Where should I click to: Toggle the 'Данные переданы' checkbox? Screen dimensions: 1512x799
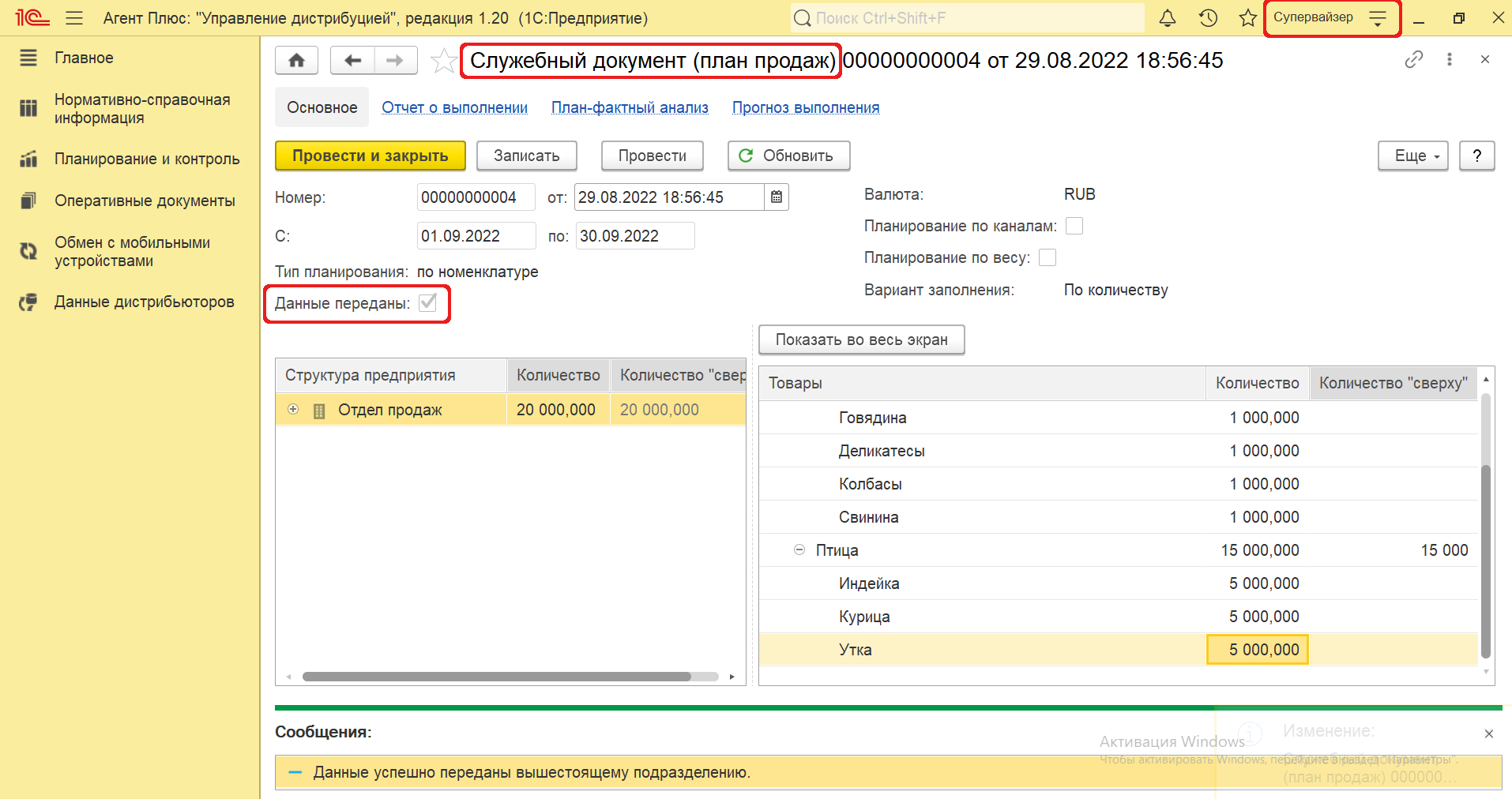point(427,303)
